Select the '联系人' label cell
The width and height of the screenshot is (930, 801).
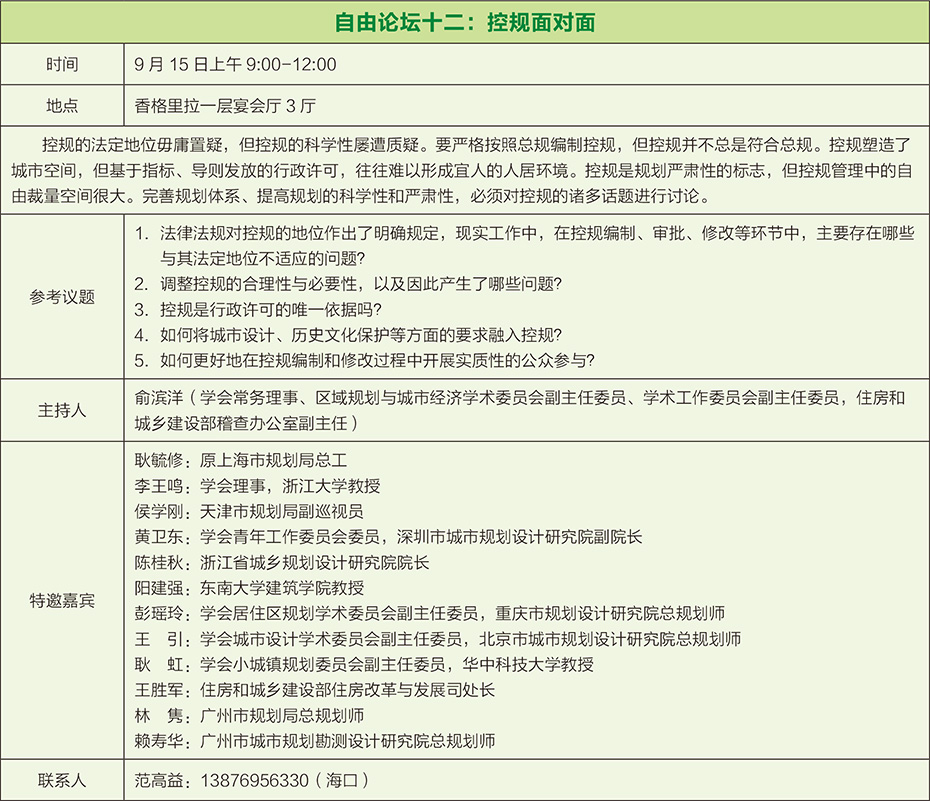point(62,780)
